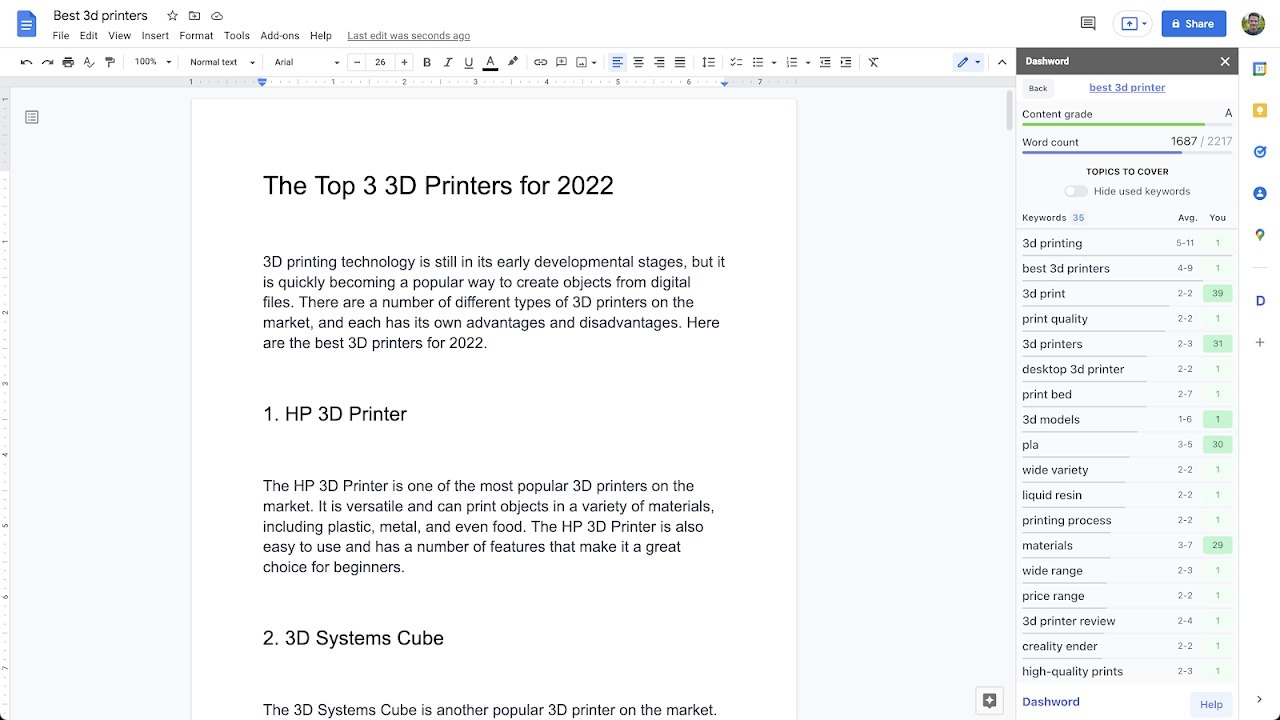Image resolution: width=1280 pixels, height=720 pixels.
Task: Insert a checklist
Action: click(x=736, y=62)
